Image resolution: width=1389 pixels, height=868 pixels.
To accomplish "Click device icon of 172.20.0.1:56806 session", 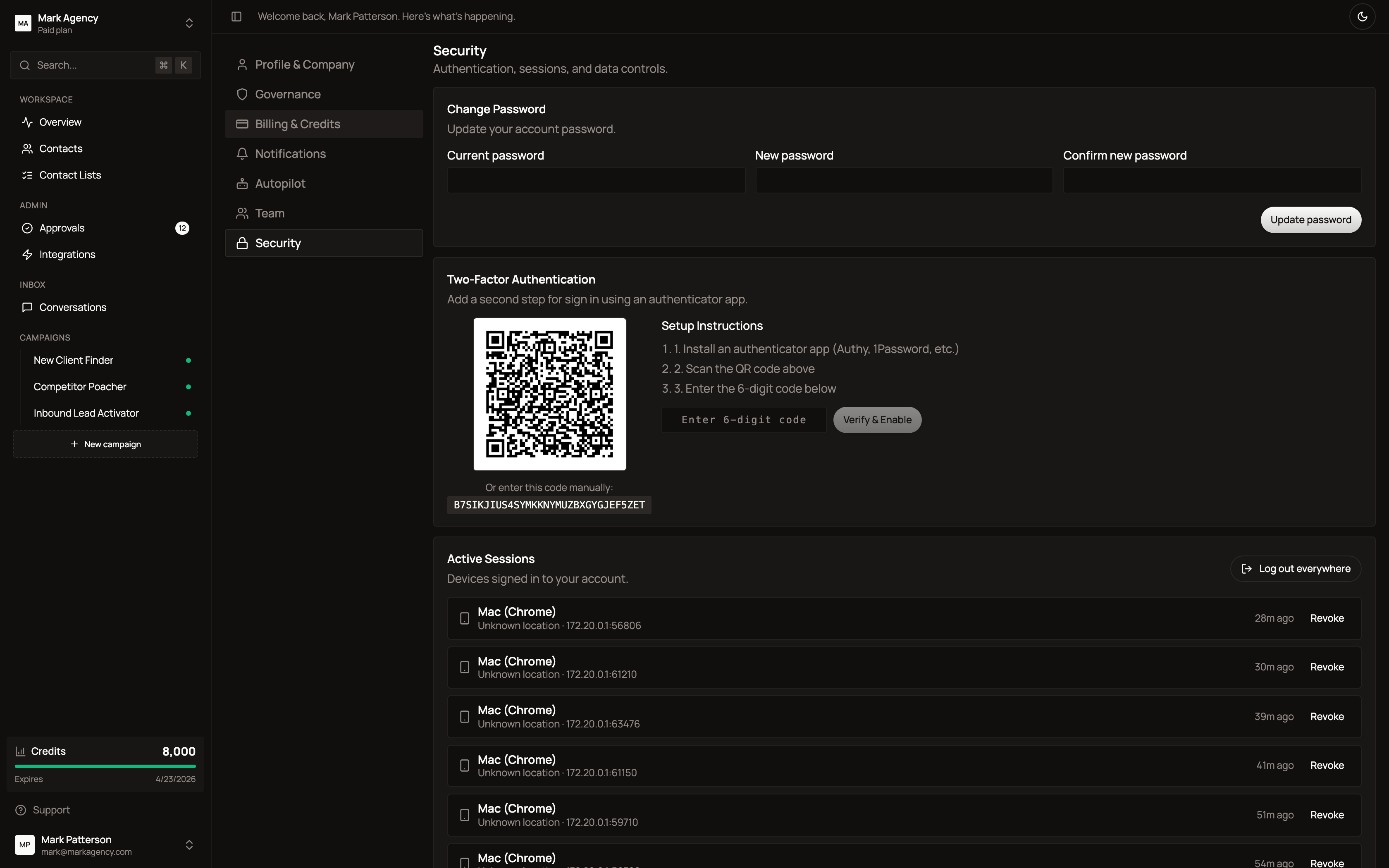I will pyautogui.click(x=464, y=618).
